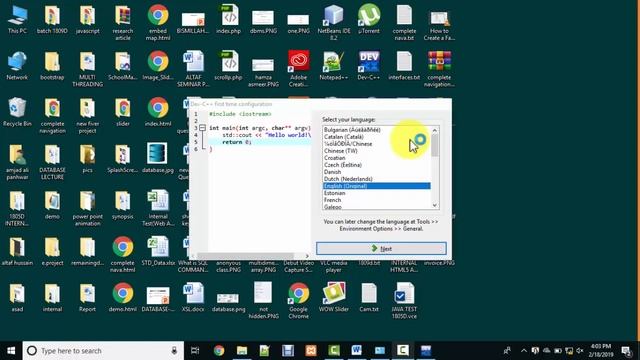Select French language entry

coord(332,200)
